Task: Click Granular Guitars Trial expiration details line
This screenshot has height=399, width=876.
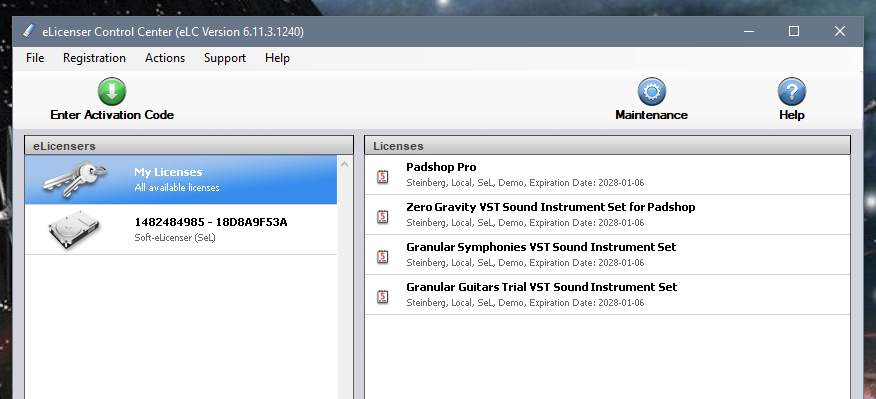Action: pos(525,303)
